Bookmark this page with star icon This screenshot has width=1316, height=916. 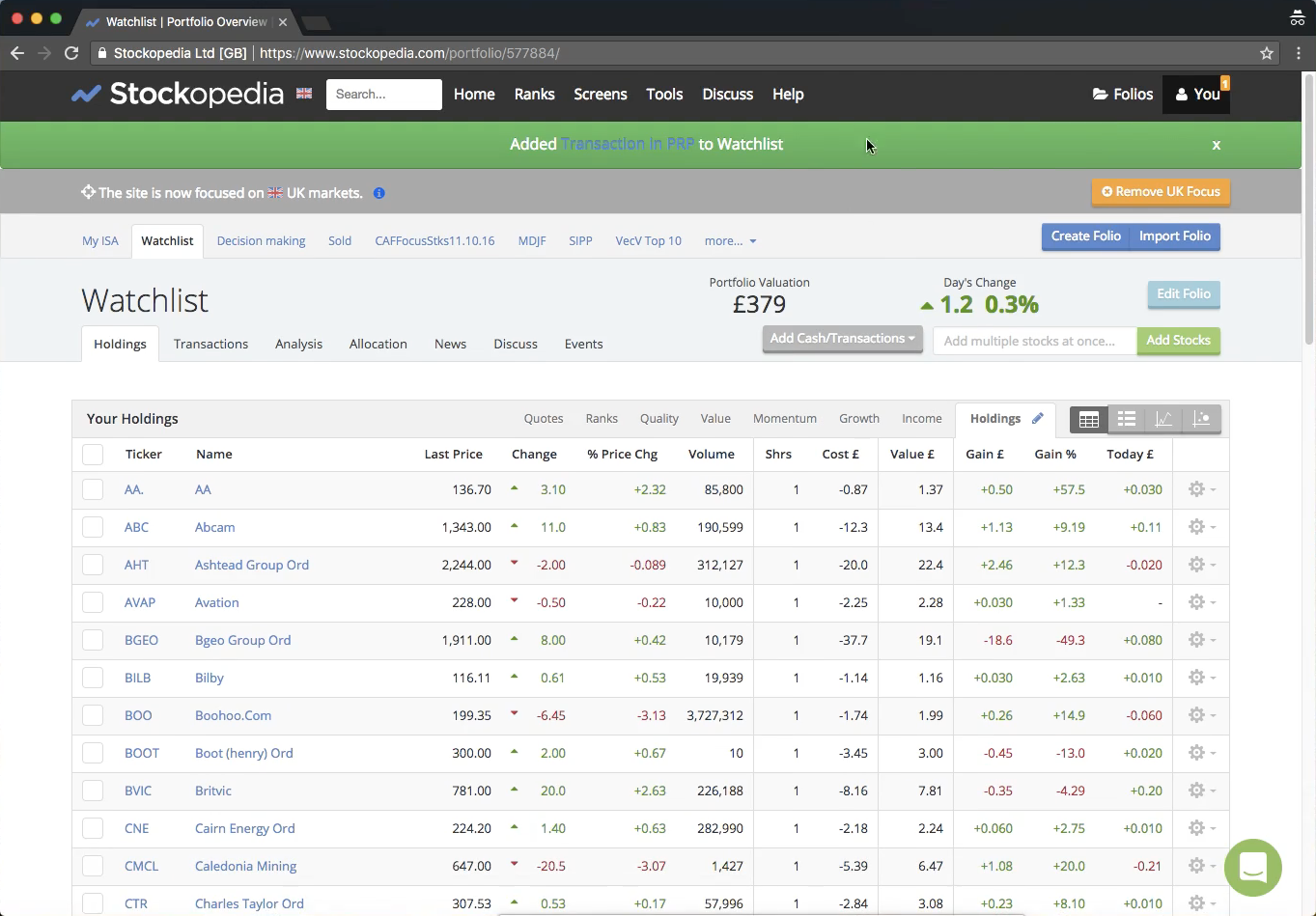pos(1267,53)
